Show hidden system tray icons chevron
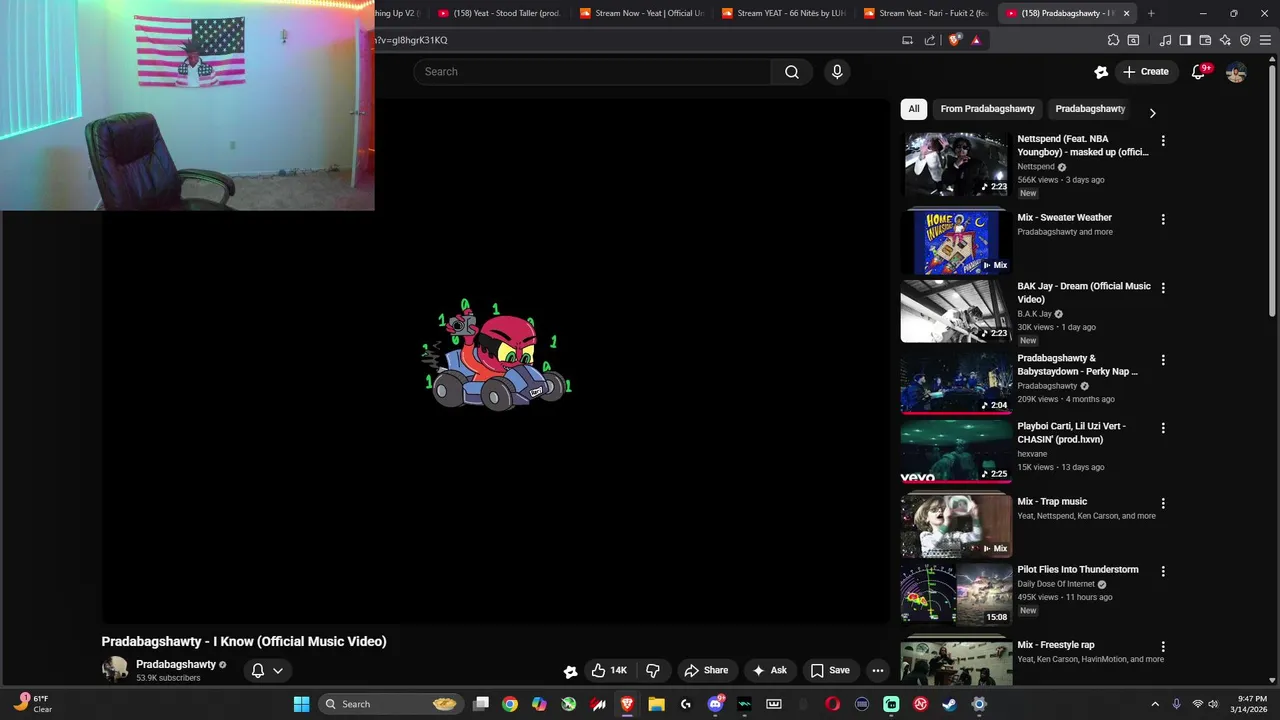The height and width of the screenshot is (720, 1280). 1155,704
